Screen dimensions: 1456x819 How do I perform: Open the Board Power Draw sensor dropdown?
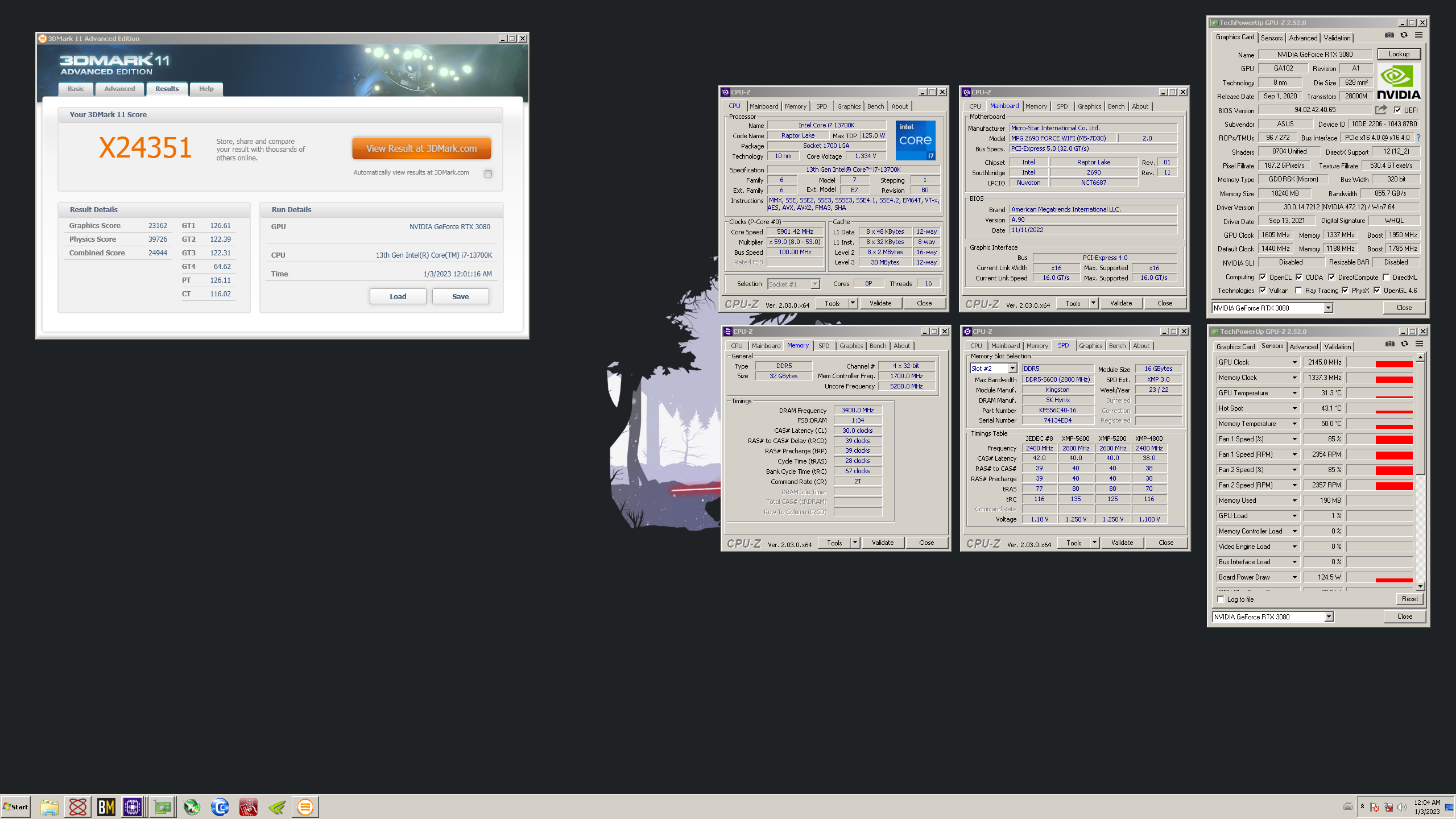click(1294, 577)
